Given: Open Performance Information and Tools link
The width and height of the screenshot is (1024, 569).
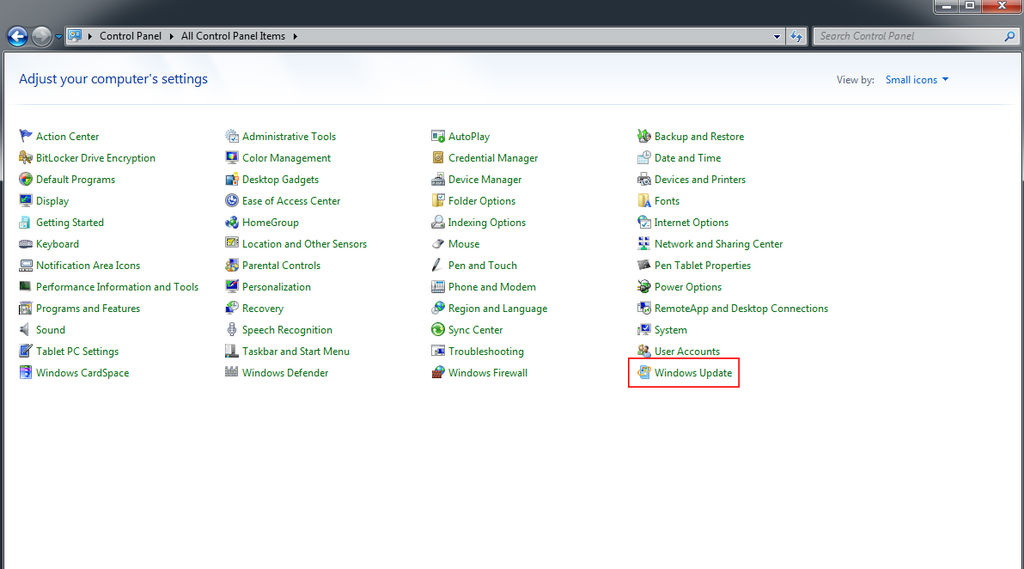Looking at the screenshot, I should coord(118,287).
